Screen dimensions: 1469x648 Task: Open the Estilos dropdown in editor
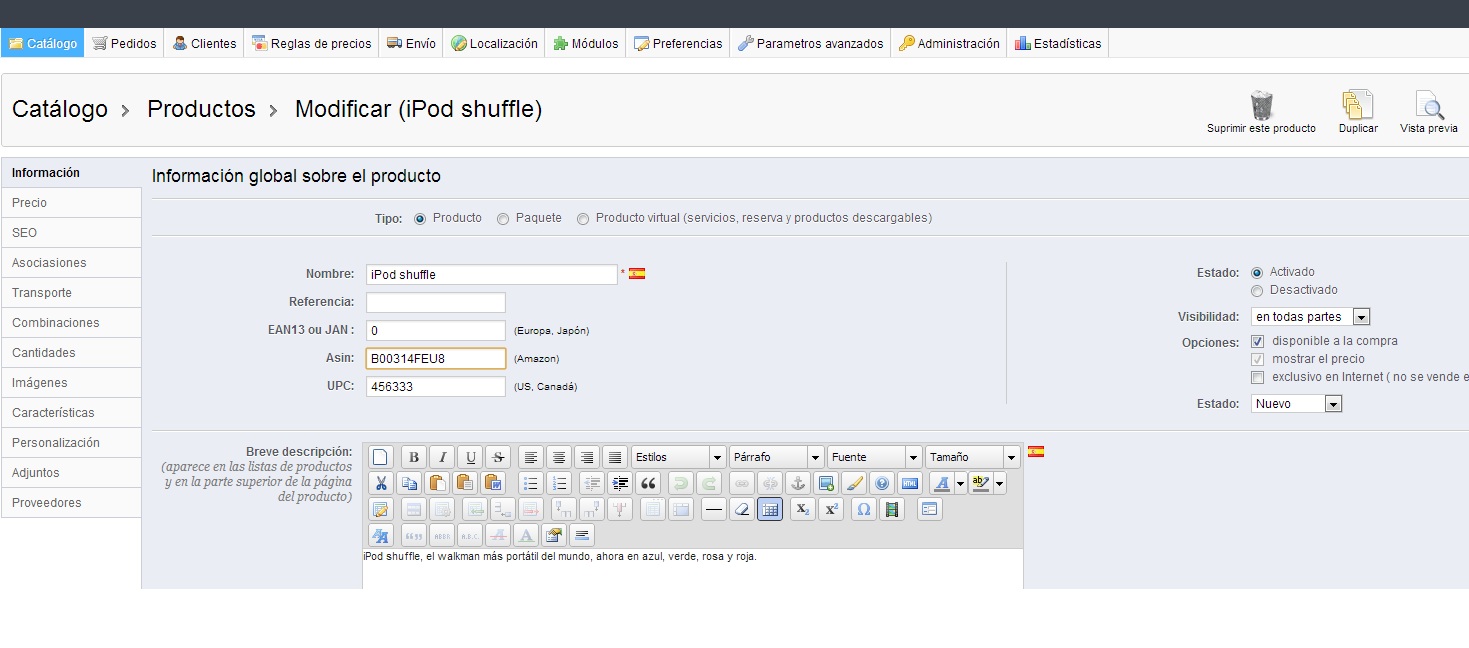679,457
